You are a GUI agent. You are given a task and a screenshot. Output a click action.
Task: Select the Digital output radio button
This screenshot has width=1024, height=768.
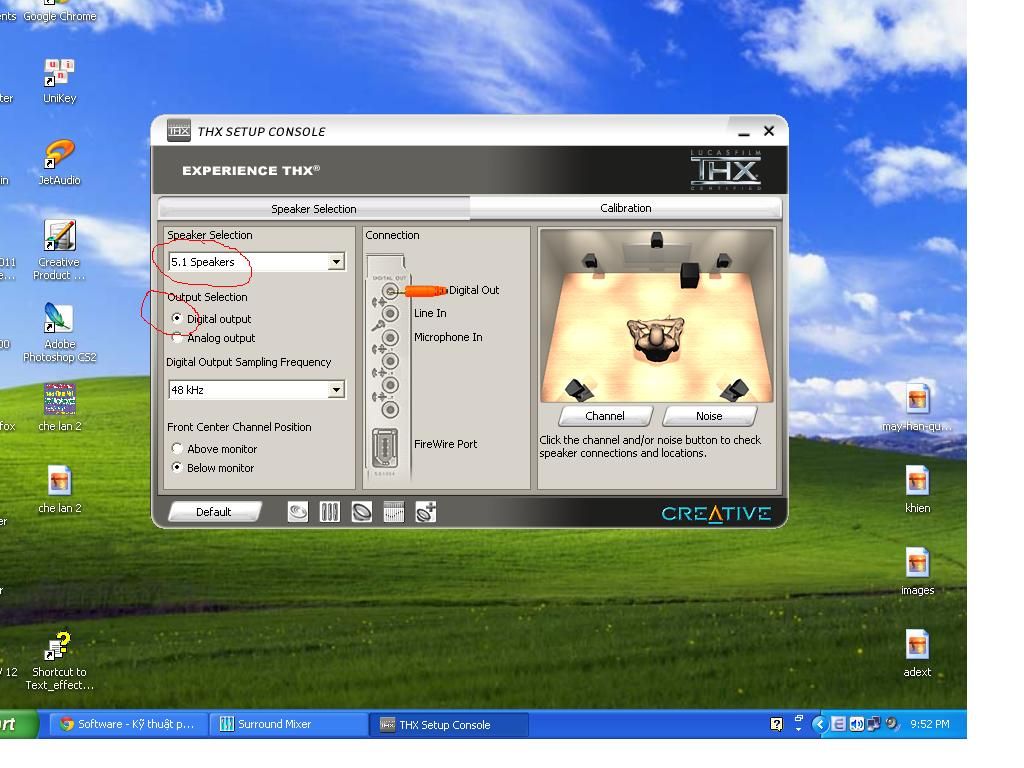[x=177, y=318]
